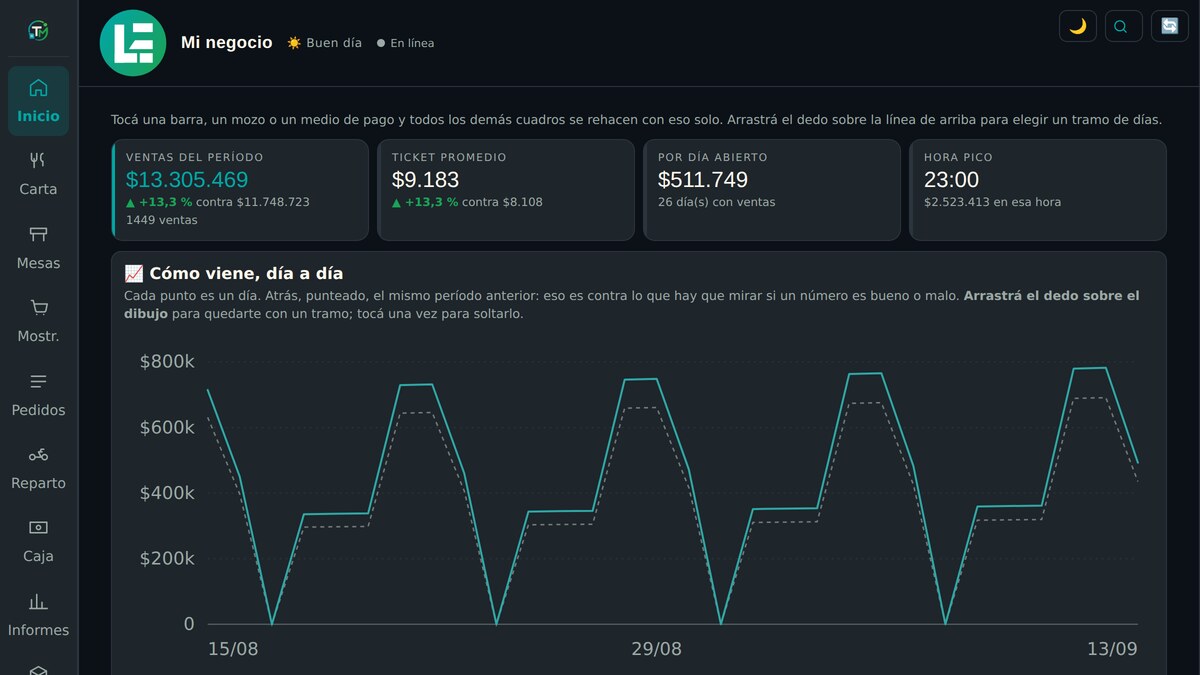
Task: Click the "TICKET PROMEDIO" label
Action: [x=449, y=157]
